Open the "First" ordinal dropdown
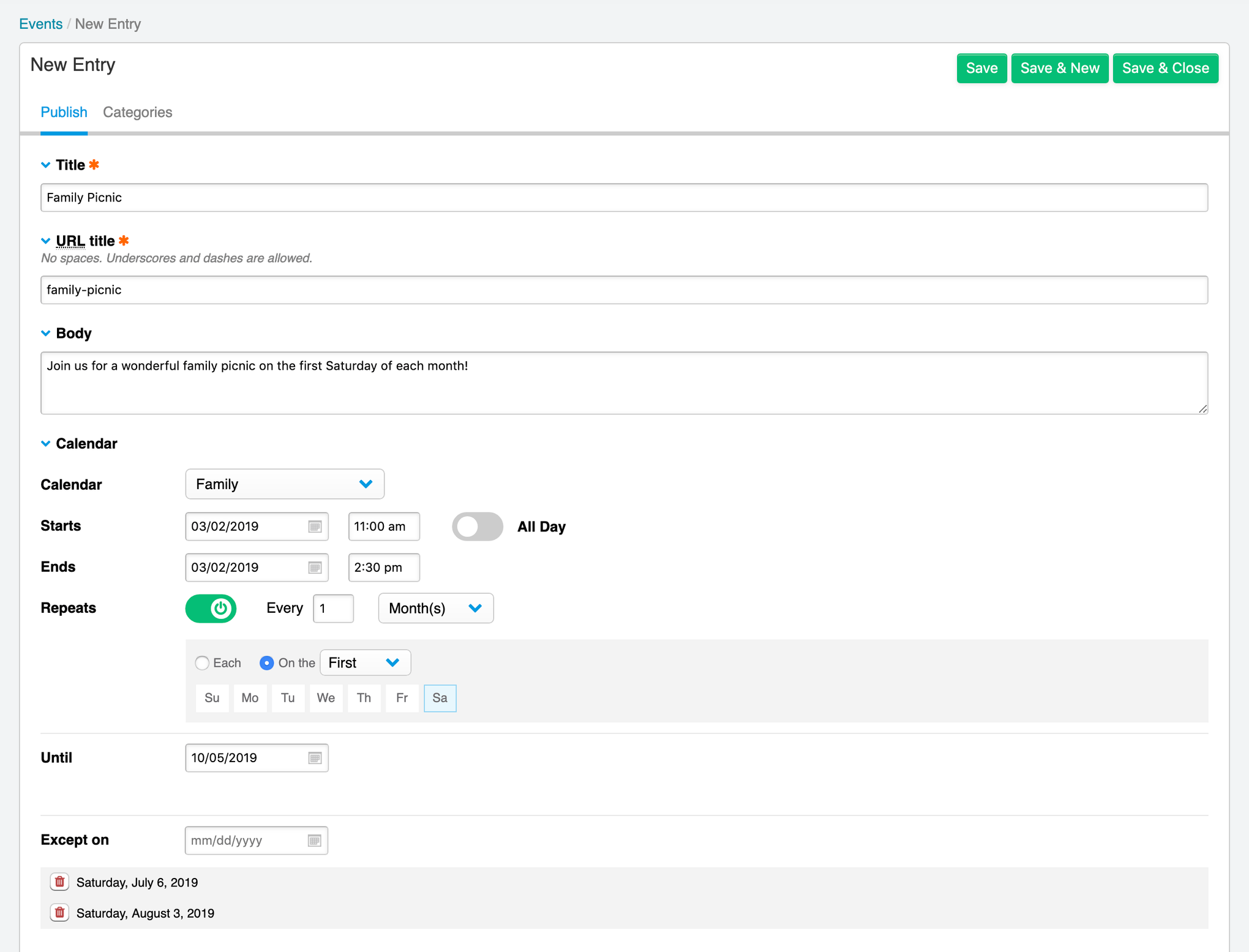The width and height of the screenshot is (1249, 952). 365,662
